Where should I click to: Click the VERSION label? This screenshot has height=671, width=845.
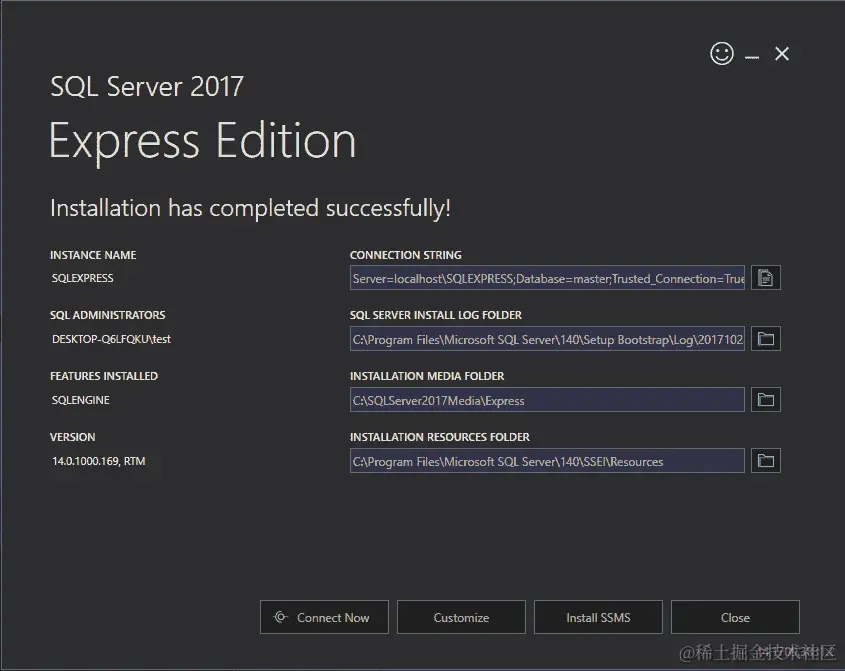click(x=73, y=437)
